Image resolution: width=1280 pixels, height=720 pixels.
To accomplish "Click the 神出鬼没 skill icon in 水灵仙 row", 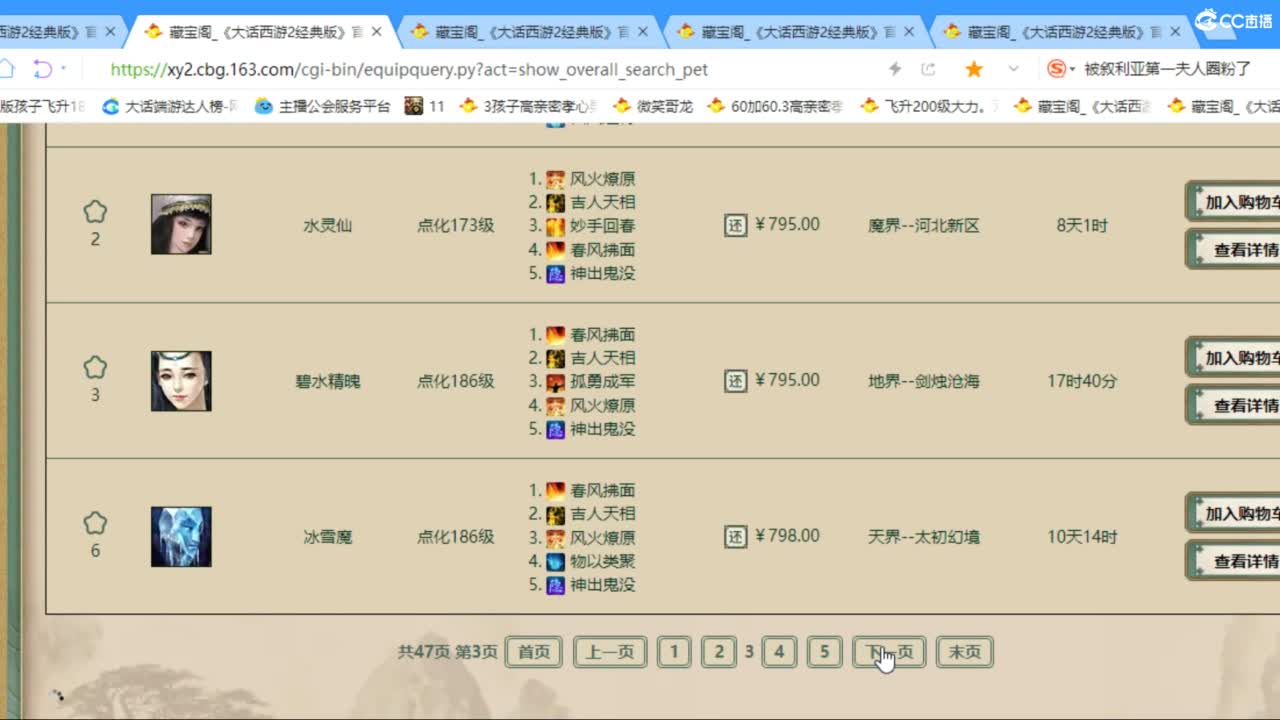I will (x=555, y=273).
